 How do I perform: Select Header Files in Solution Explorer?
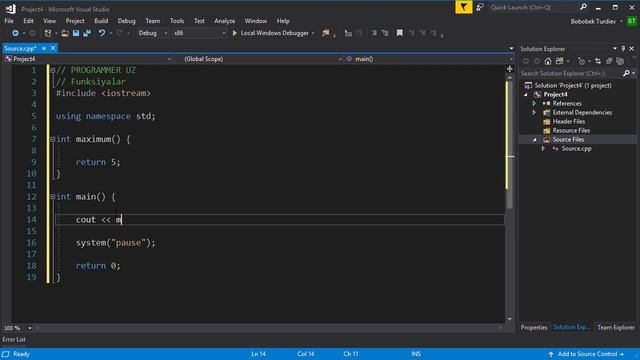569,122
